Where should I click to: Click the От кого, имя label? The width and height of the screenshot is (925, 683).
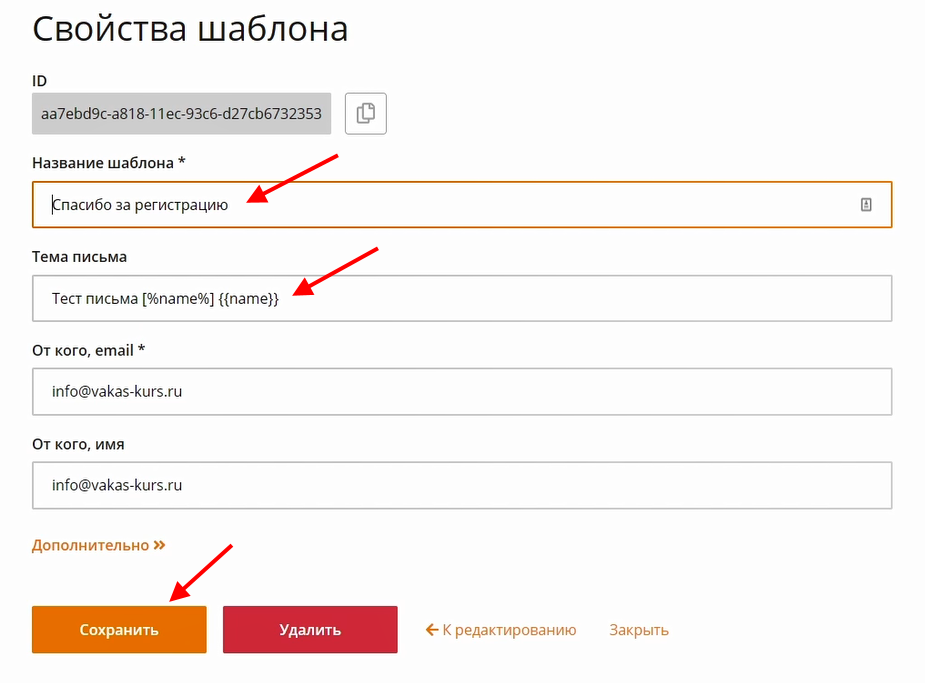point(78,443)
